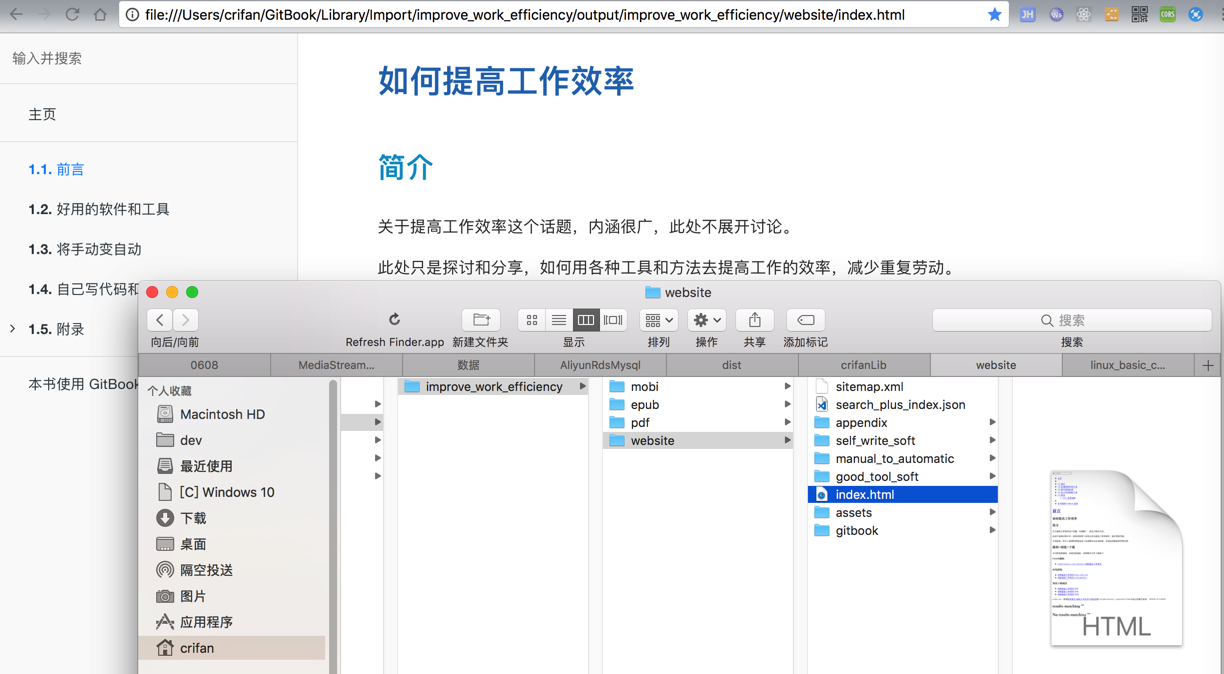1224x674 pixels.
Task: Click the 简介 heading link
Action: pos(405,167)
